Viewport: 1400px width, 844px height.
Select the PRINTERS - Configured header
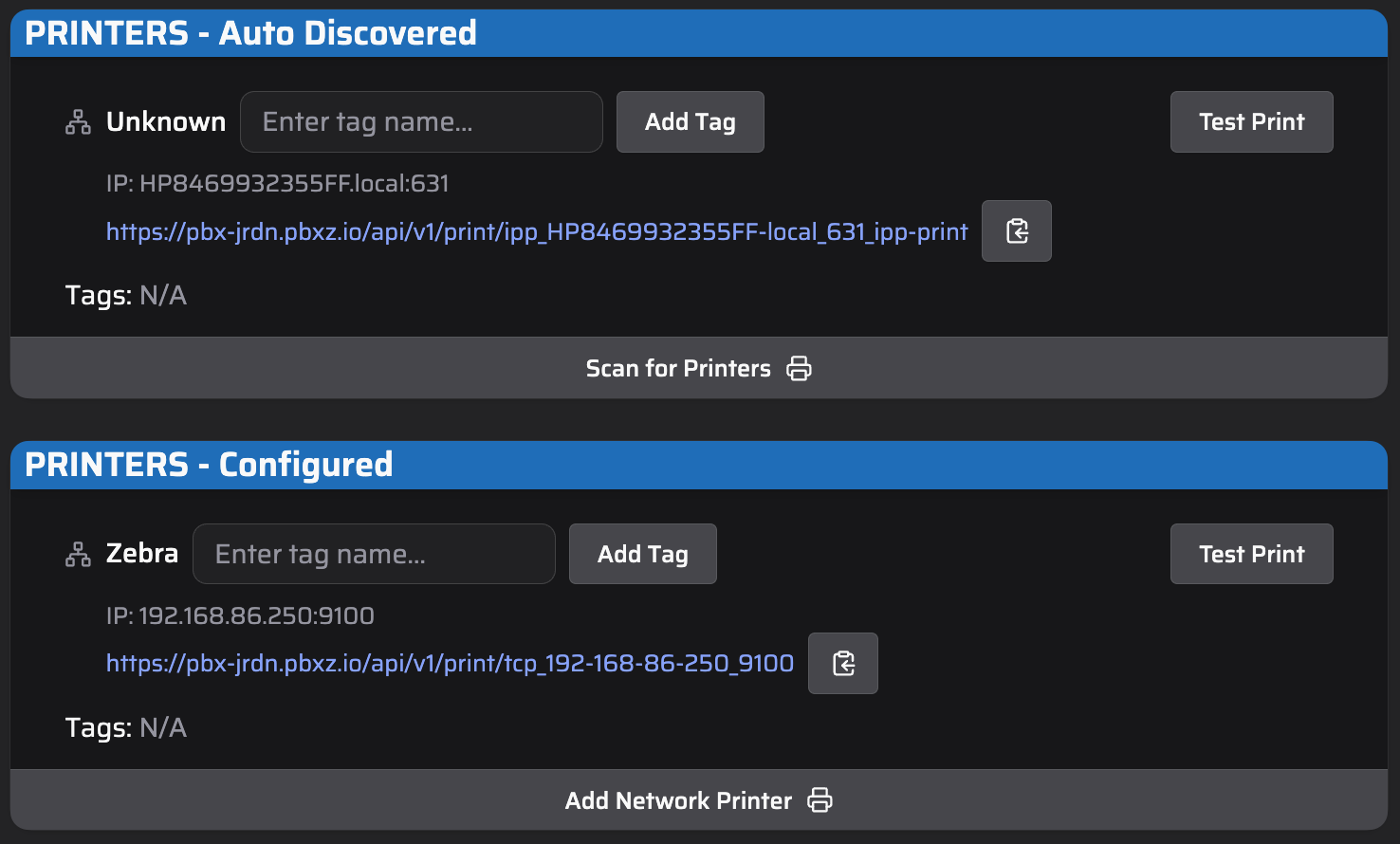click(x=210, y=465)
